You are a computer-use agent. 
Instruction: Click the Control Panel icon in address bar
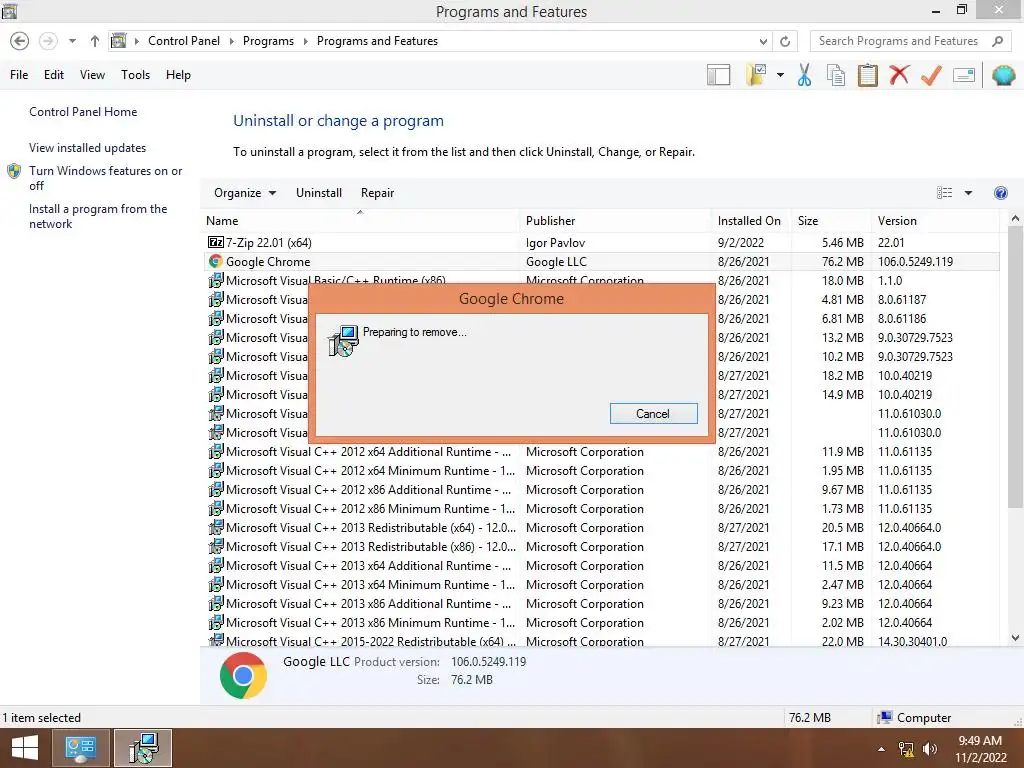[118, 41]
